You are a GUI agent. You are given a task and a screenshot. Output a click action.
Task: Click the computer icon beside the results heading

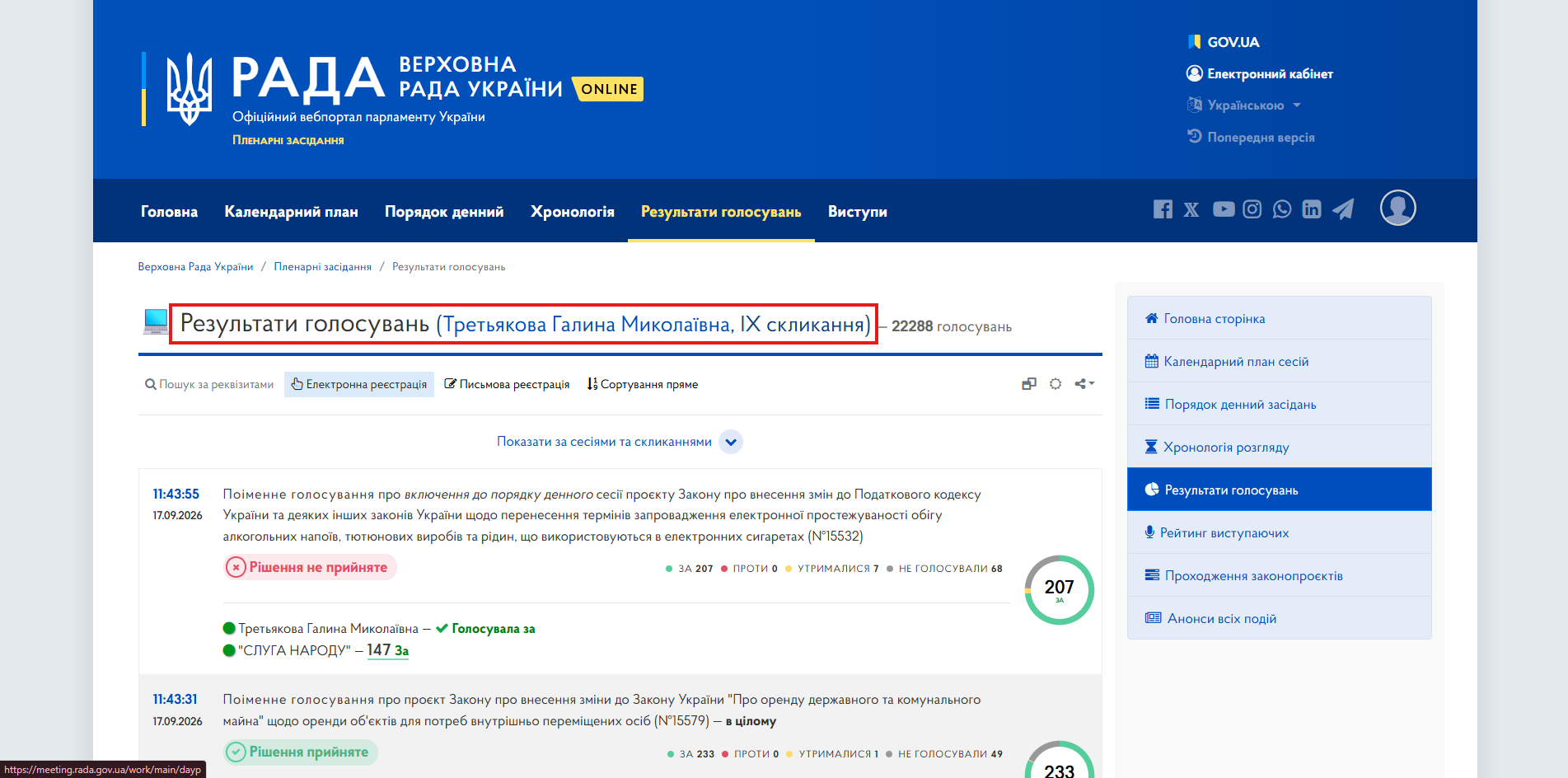pyautogui.click(x=156, y=321)
